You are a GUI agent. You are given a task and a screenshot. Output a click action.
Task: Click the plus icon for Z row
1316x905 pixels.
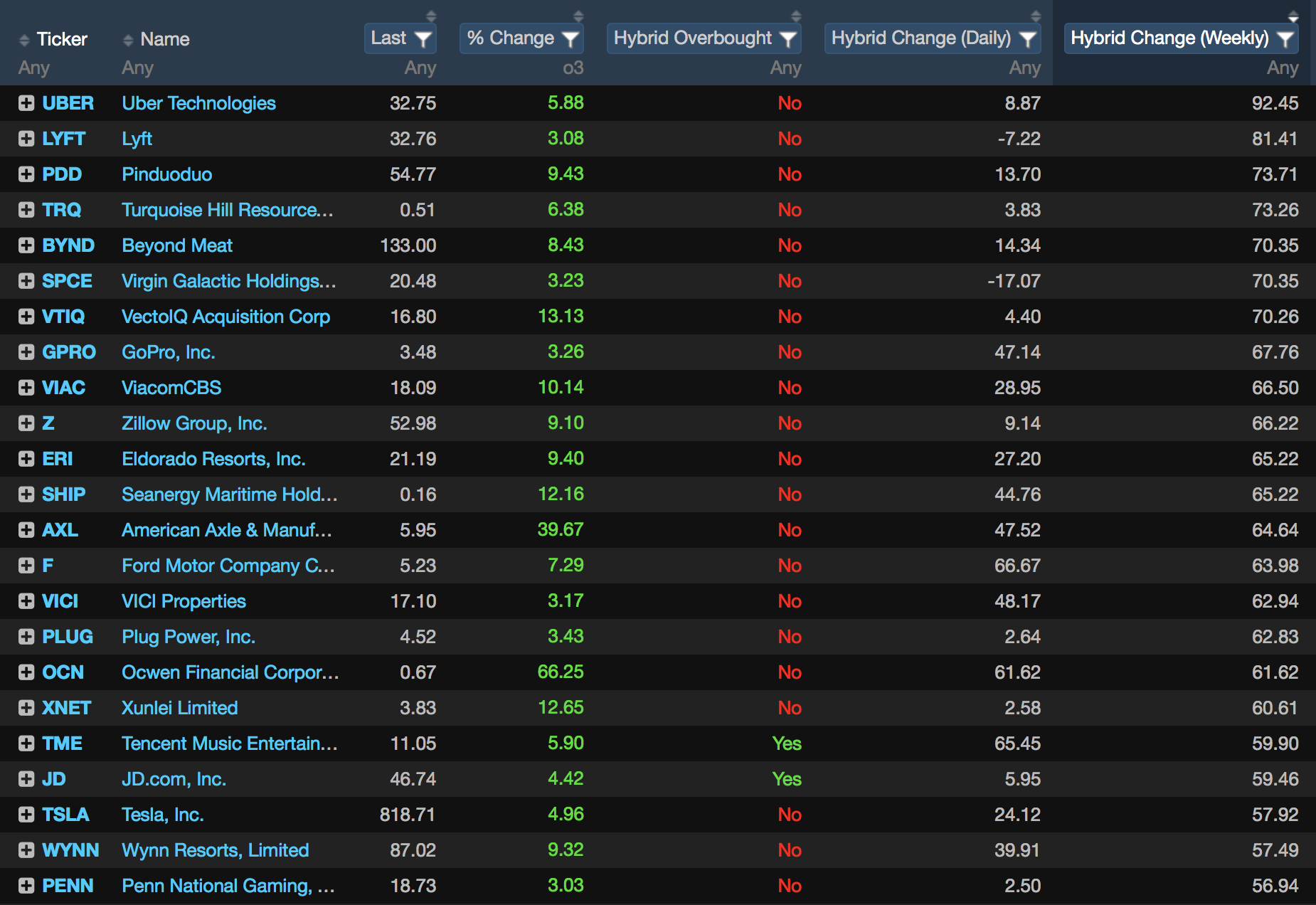26,423
